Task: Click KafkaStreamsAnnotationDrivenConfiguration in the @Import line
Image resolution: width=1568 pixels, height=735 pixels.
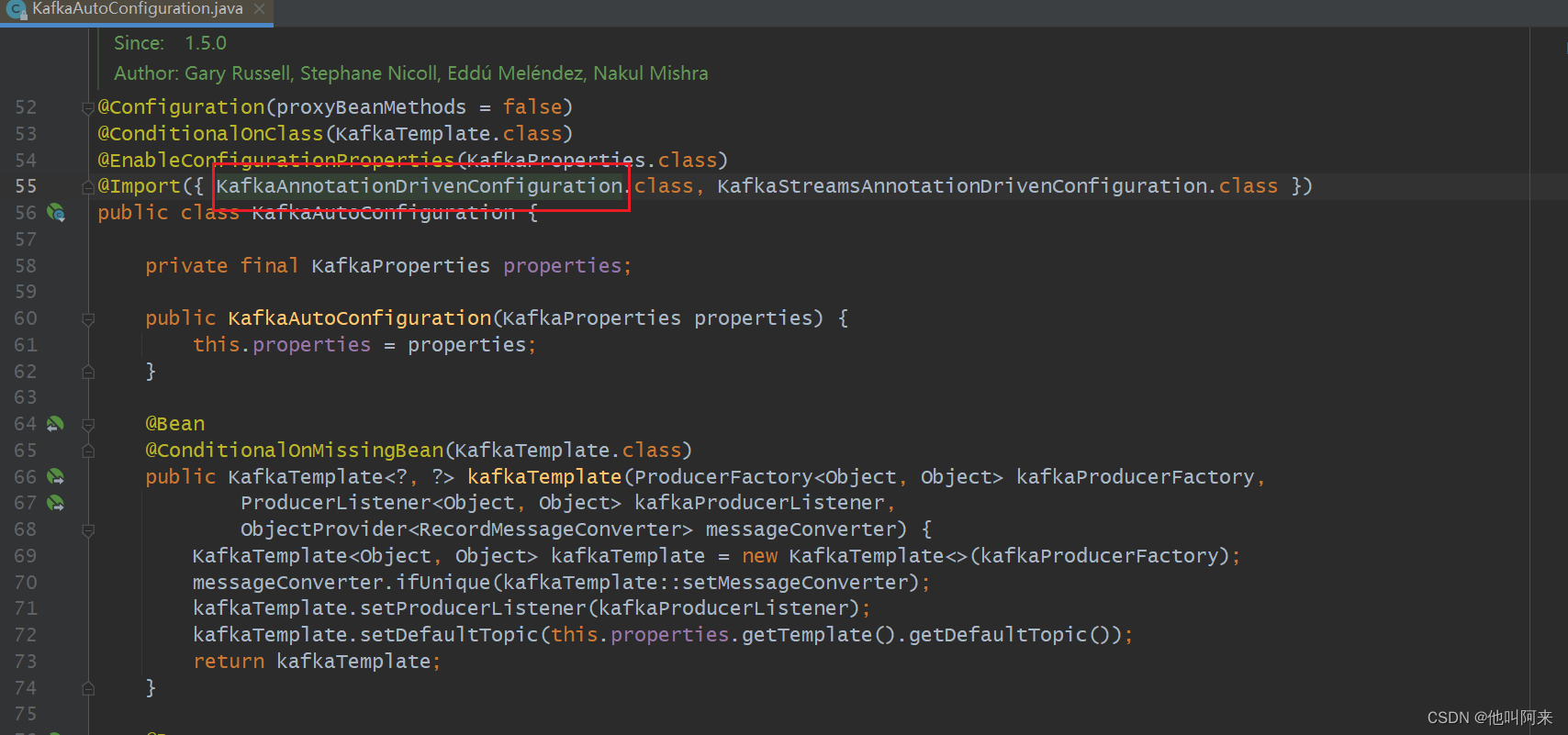Action: (x=962, y=186)
